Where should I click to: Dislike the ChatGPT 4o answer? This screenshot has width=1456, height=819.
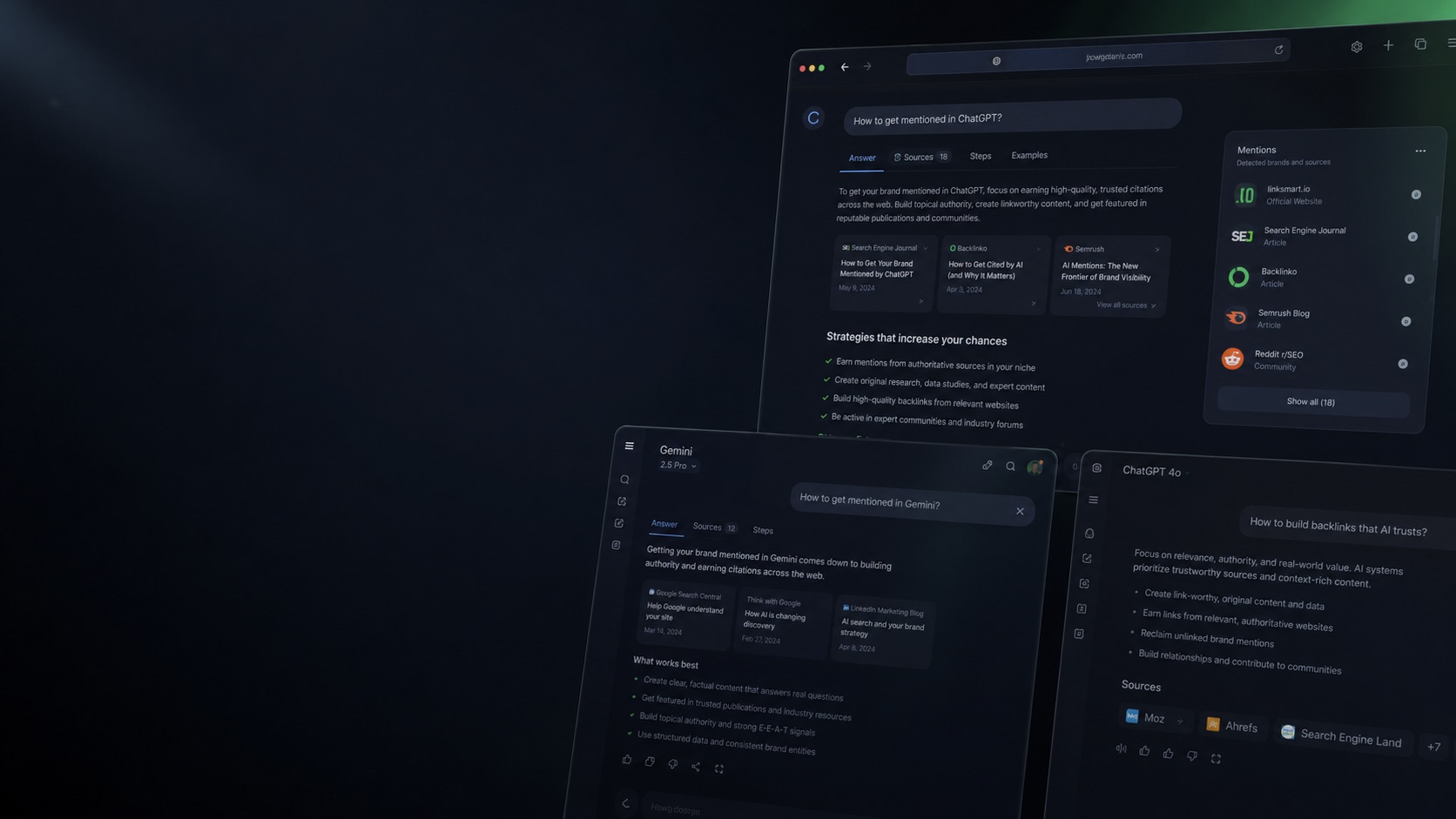[1192, 755]
